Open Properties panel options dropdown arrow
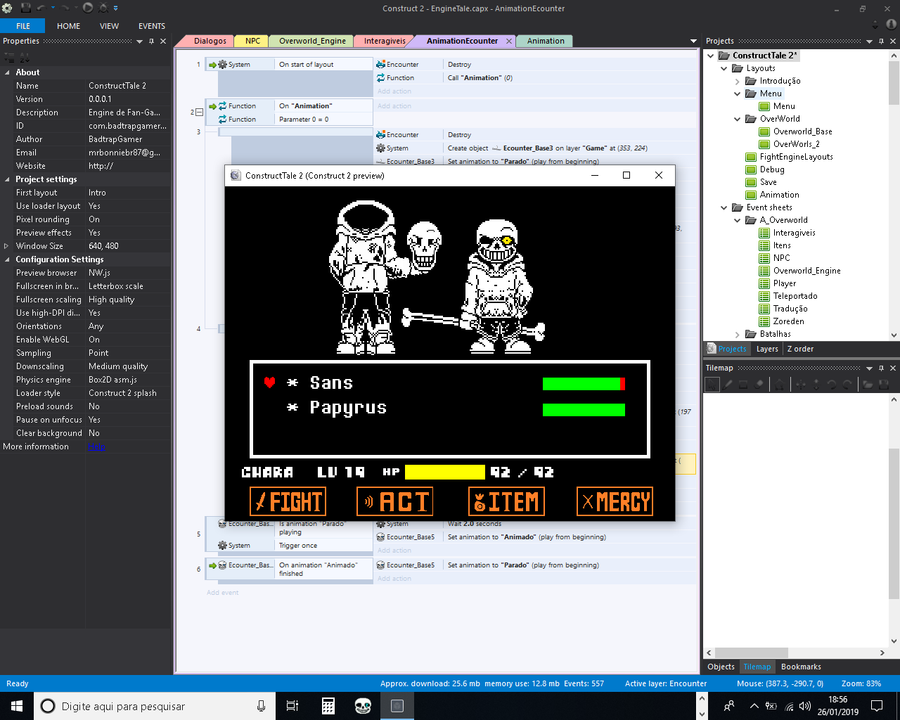 click(x=139, y=41)
